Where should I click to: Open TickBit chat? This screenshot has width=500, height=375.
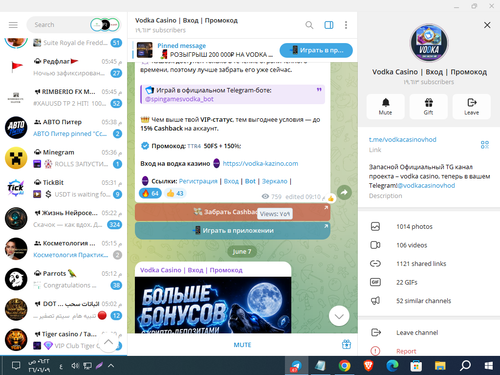tap(63, 188)
